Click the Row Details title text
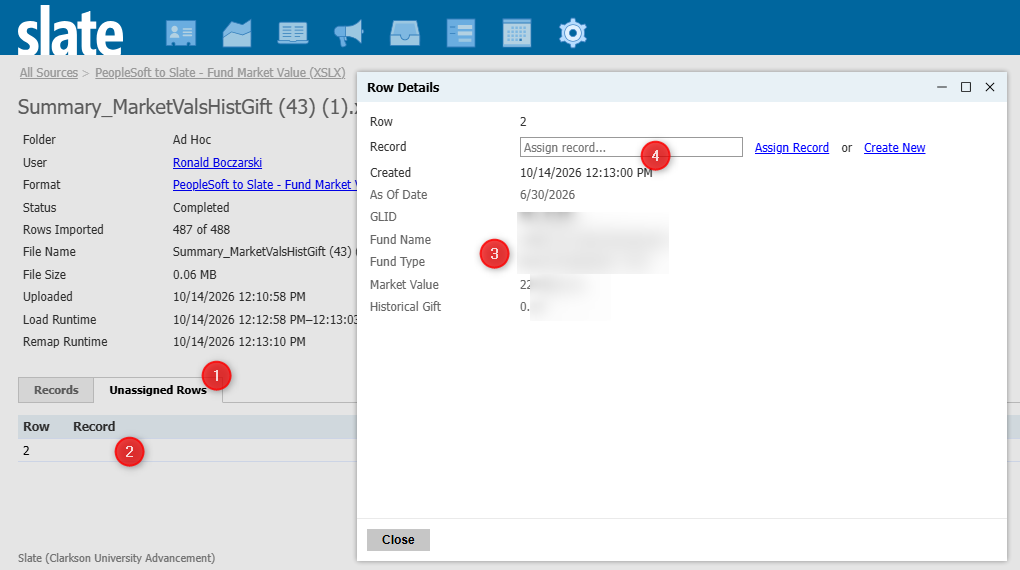 pyautogui.click(x=403, y=87)
